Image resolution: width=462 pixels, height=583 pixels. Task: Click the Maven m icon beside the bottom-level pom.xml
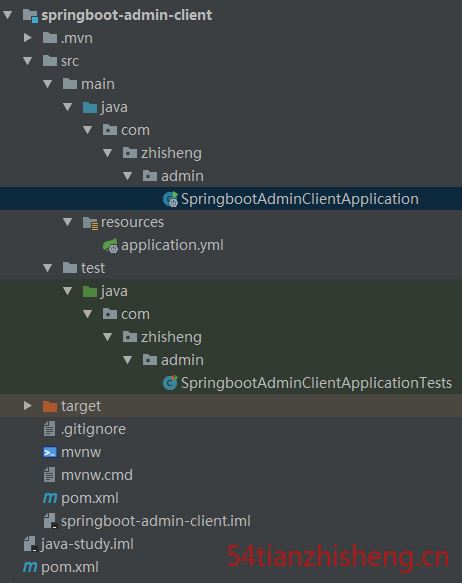pyautogui.click(x=30, y=567)
